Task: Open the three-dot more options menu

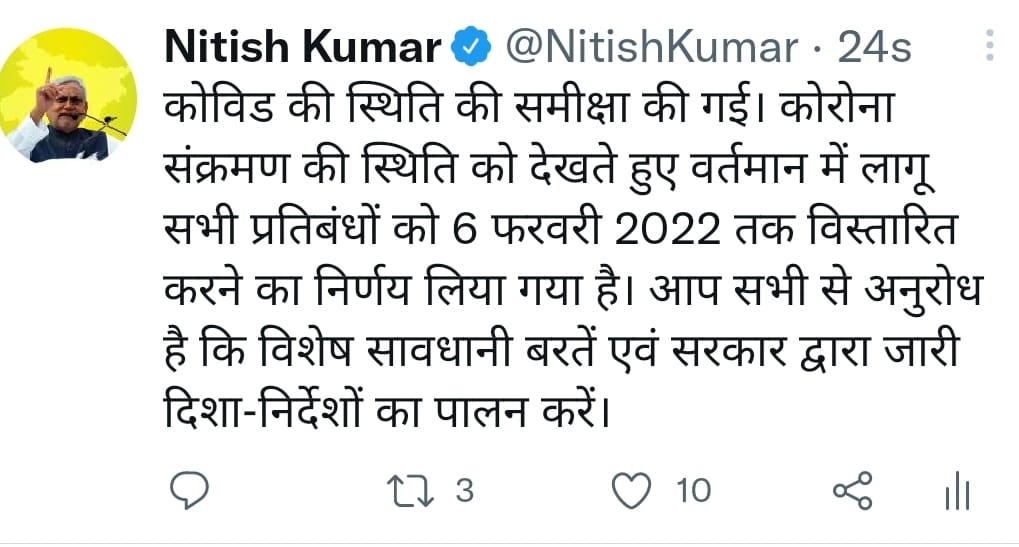Action: [x=990, y=46]
